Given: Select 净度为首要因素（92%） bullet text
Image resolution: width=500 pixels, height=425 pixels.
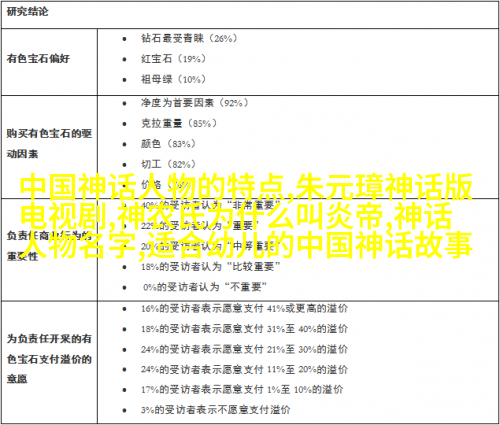Looking at the screenshot, I should 194,103.
